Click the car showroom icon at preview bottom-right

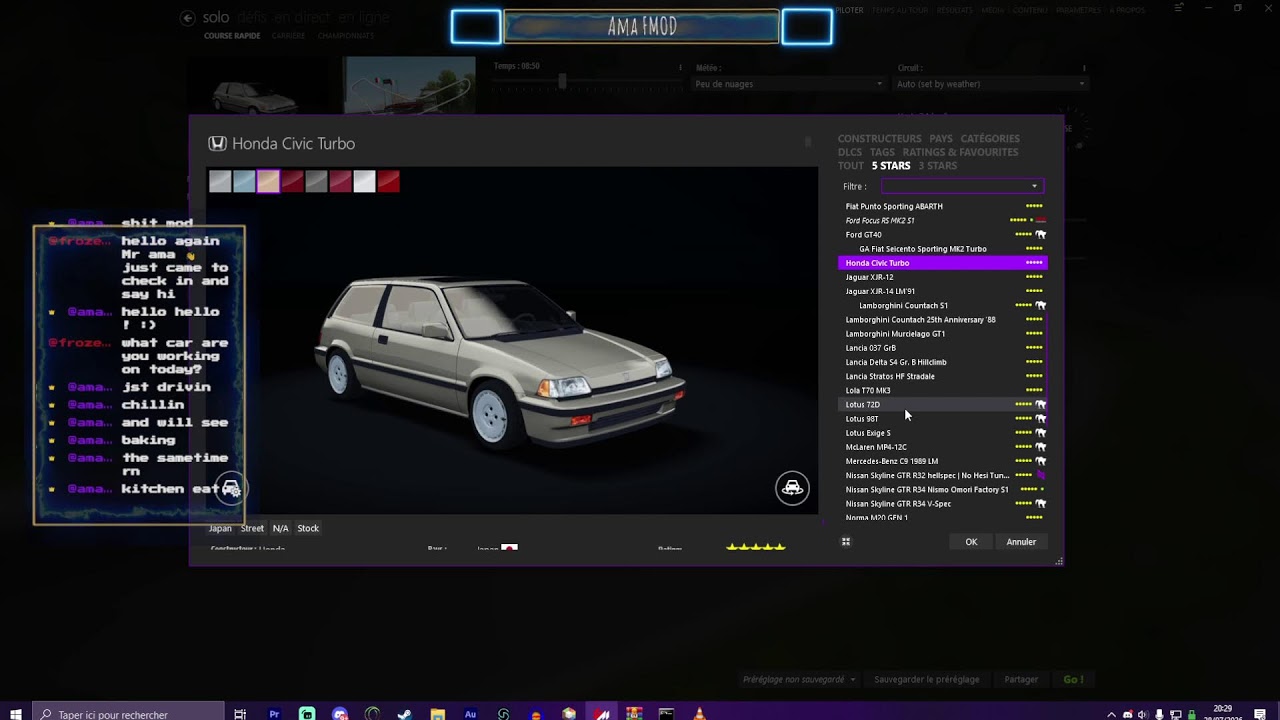click(792, 488)
